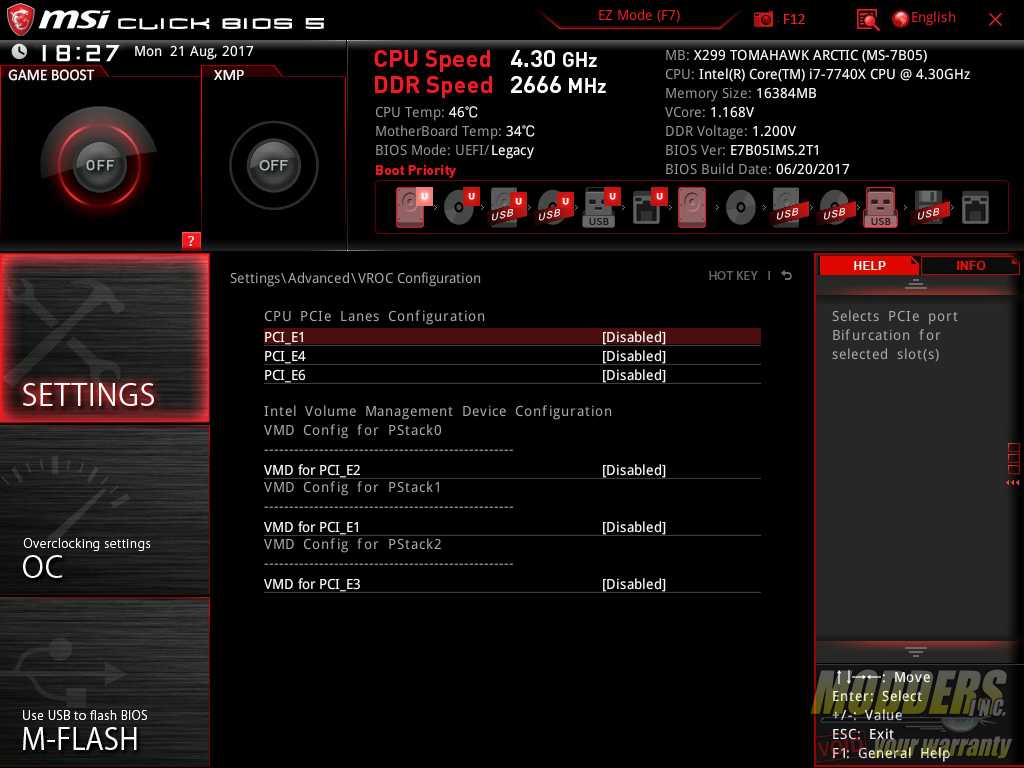This screenshot has width=1024, height=768.
Task: Switch to the HELP tab
Action: [869, 265]
